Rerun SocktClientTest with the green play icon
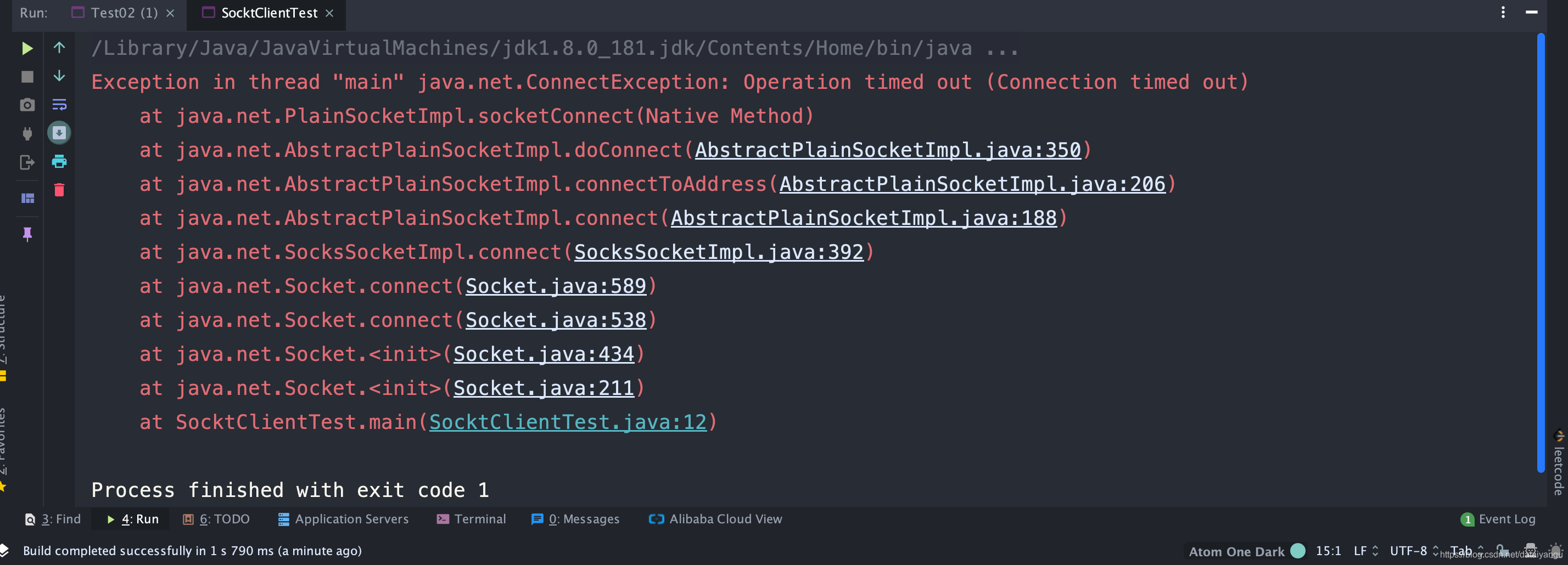This screenshot has width=1568, height=565. click(27, 48)
